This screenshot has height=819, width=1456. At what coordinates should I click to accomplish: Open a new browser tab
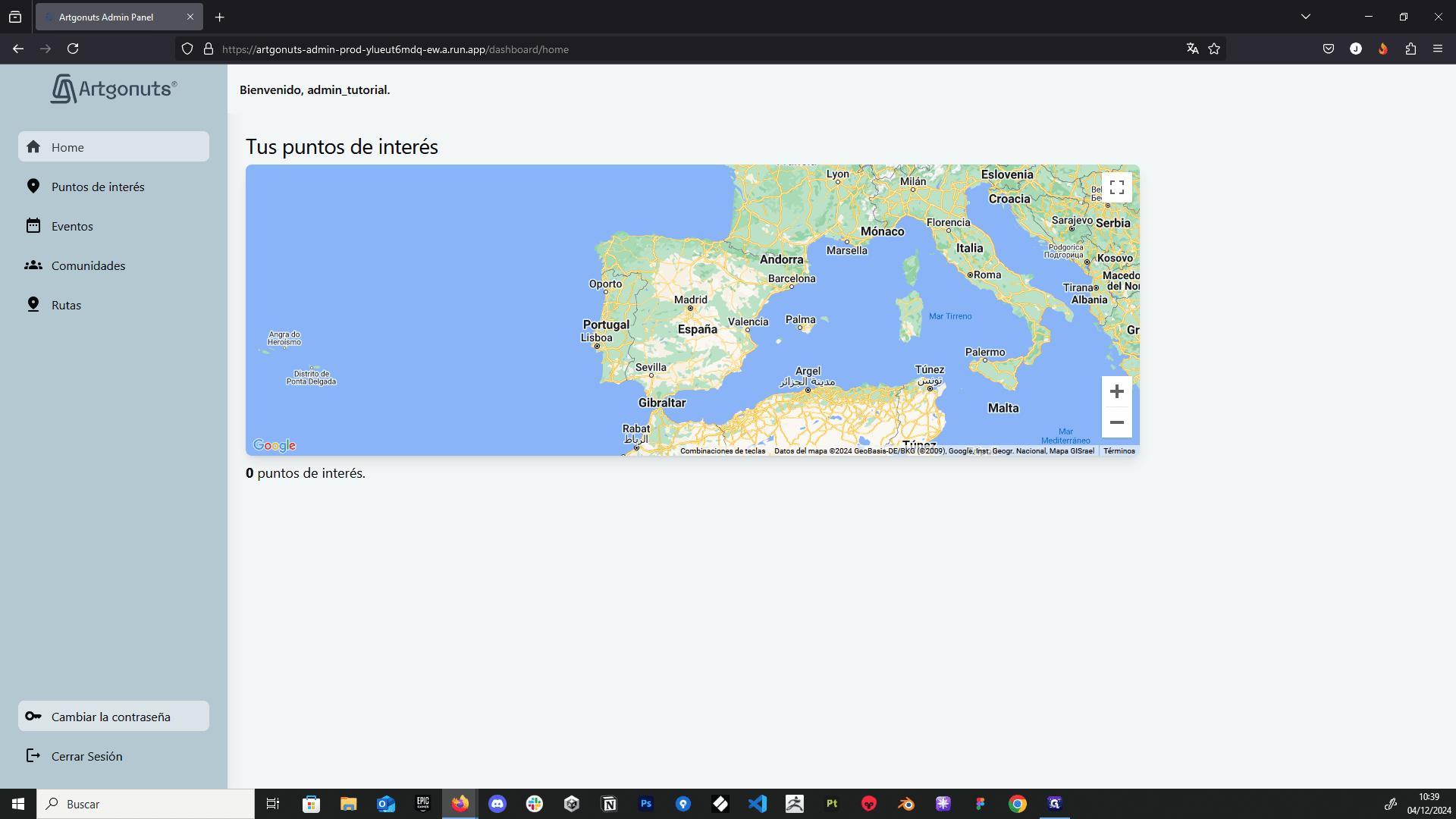[x=220, y=17]
